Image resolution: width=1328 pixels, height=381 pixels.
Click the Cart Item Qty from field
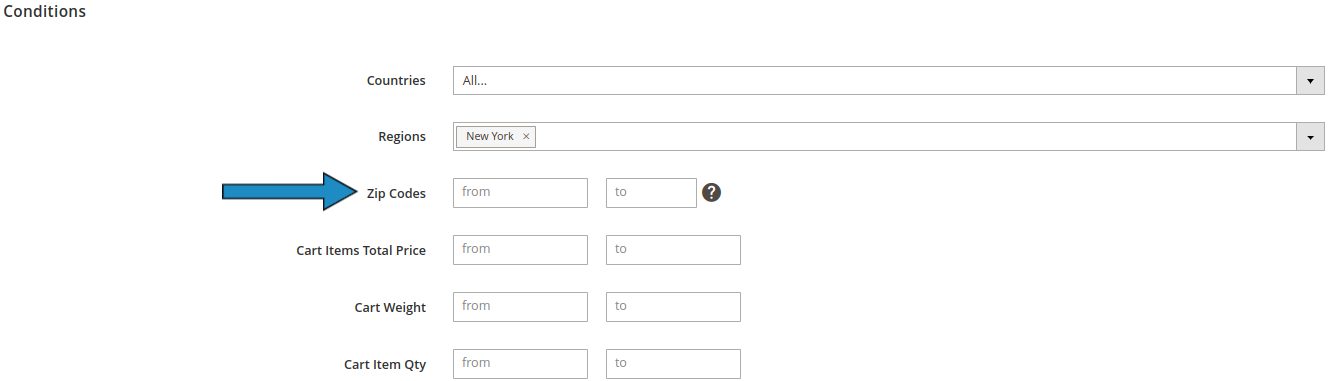520,364
